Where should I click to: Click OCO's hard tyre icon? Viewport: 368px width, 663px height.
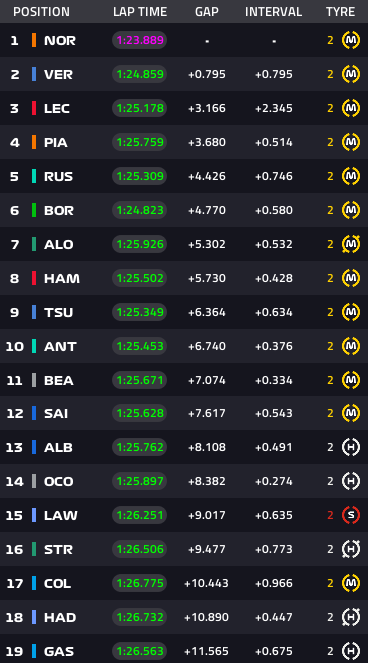coord(351,481)
